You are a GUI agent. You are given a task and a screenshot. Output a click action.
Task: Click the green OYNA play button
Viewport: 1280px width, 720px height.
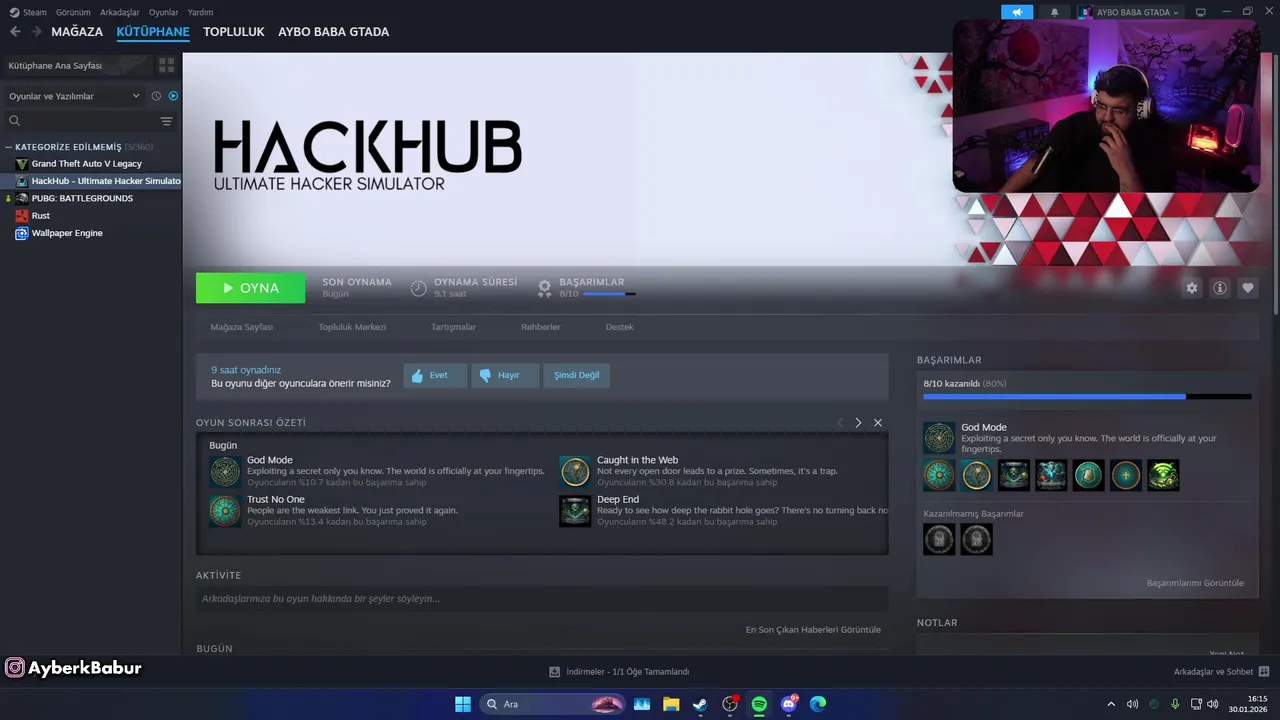251,288
